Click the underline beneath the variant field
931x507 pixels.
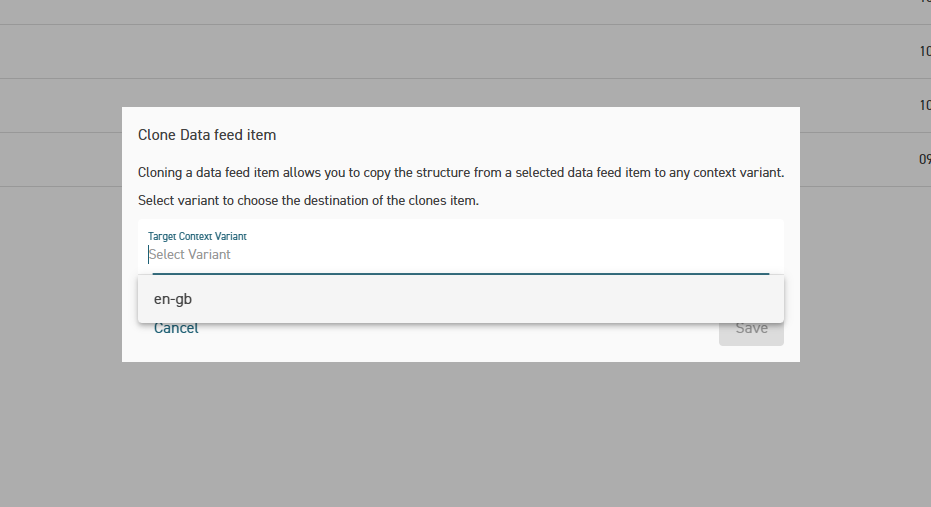(x=460, y=273)
